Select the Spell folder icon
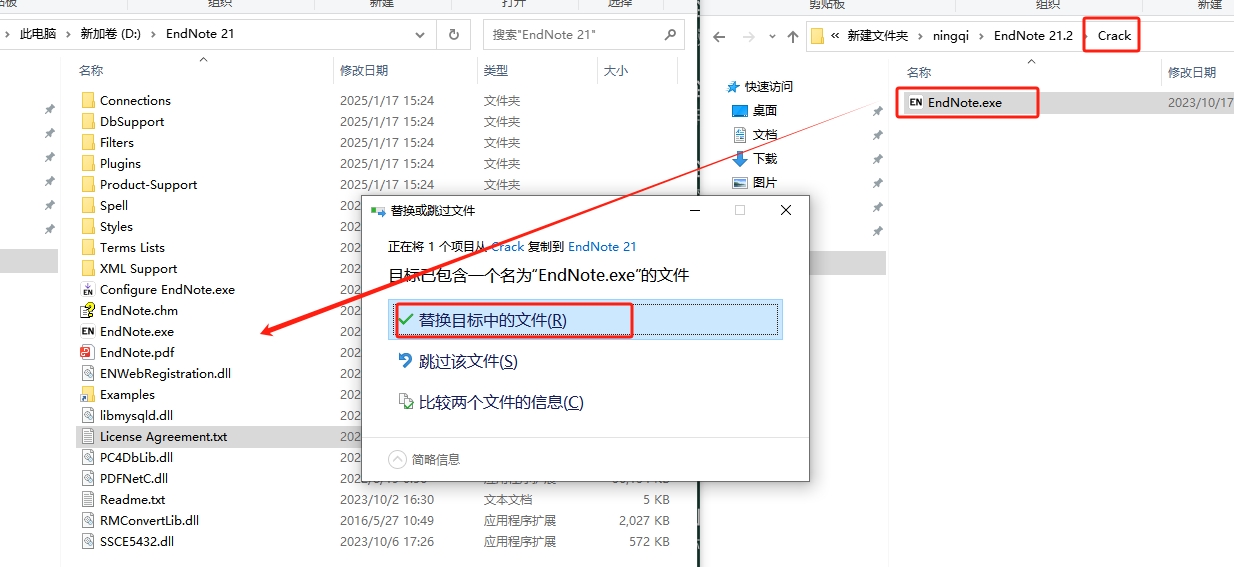The image size is (1234, 567). [x=87, y=205]
